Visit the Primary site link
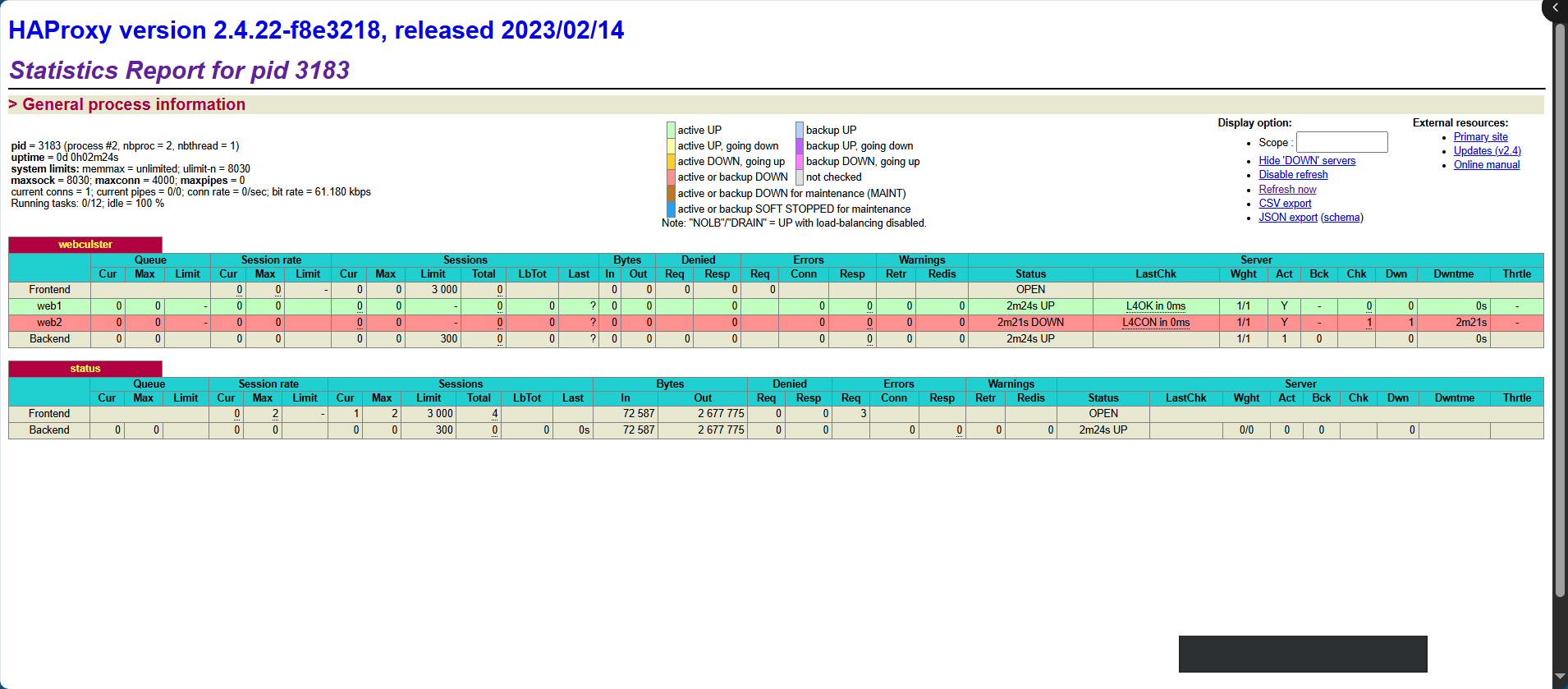The width and height of the screenshot is (1568, 689). 1480,137
